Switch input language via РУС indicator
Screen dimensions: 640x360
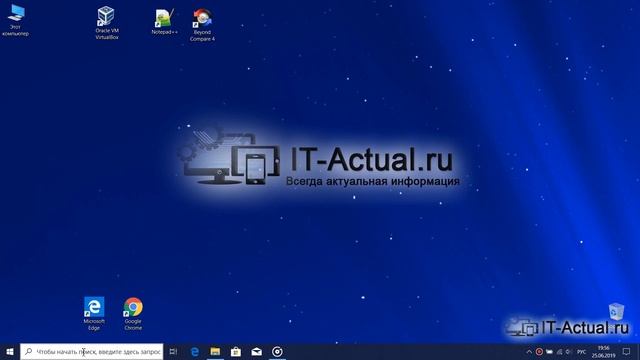point(582,351)
